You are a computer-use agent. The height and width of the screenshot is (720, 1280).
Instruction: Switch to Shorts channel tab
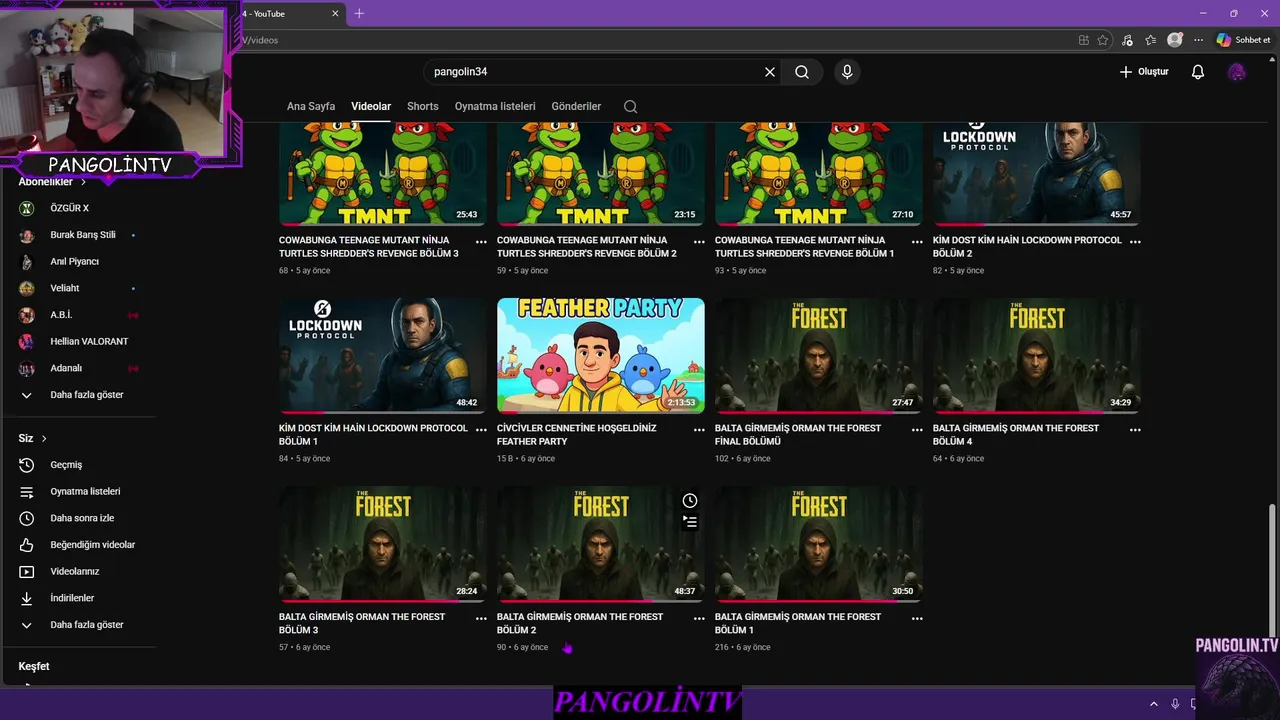point(423,106)
